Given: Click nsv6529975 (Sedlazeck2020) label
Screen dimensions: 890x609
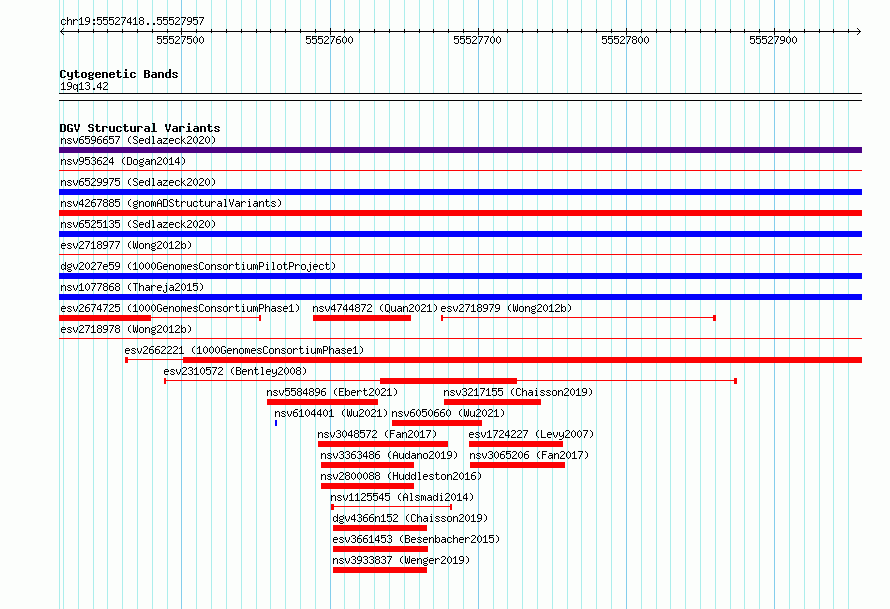Looking at the screenshot, I should pos(138,182).
